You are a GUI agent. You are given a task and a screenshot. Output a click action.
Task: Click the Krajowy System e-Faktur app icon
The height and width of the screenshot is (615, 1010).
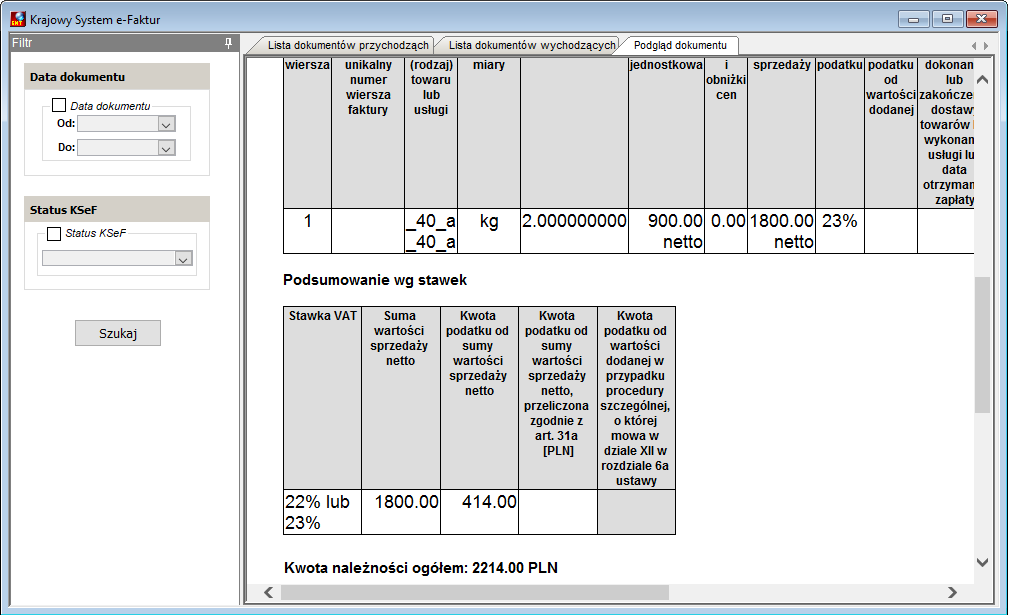tap(18, 19)
